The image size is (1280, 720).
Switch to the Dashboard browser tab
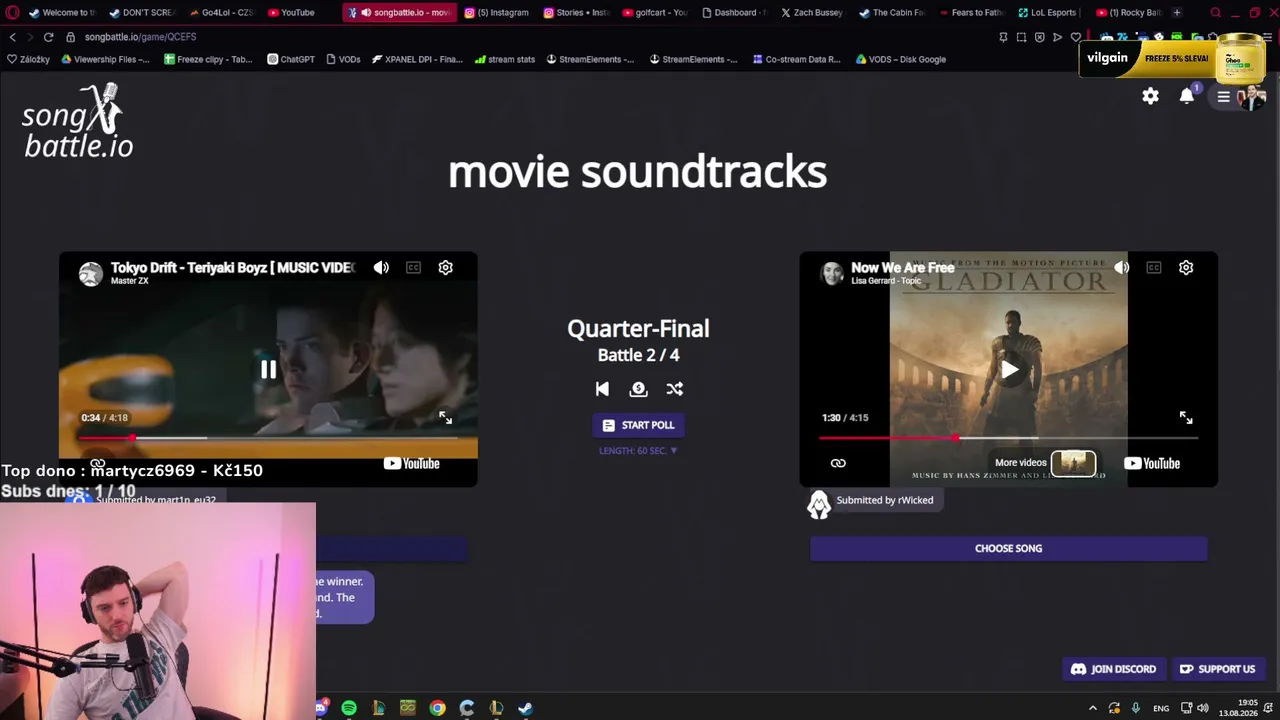[x=734, y=13]
